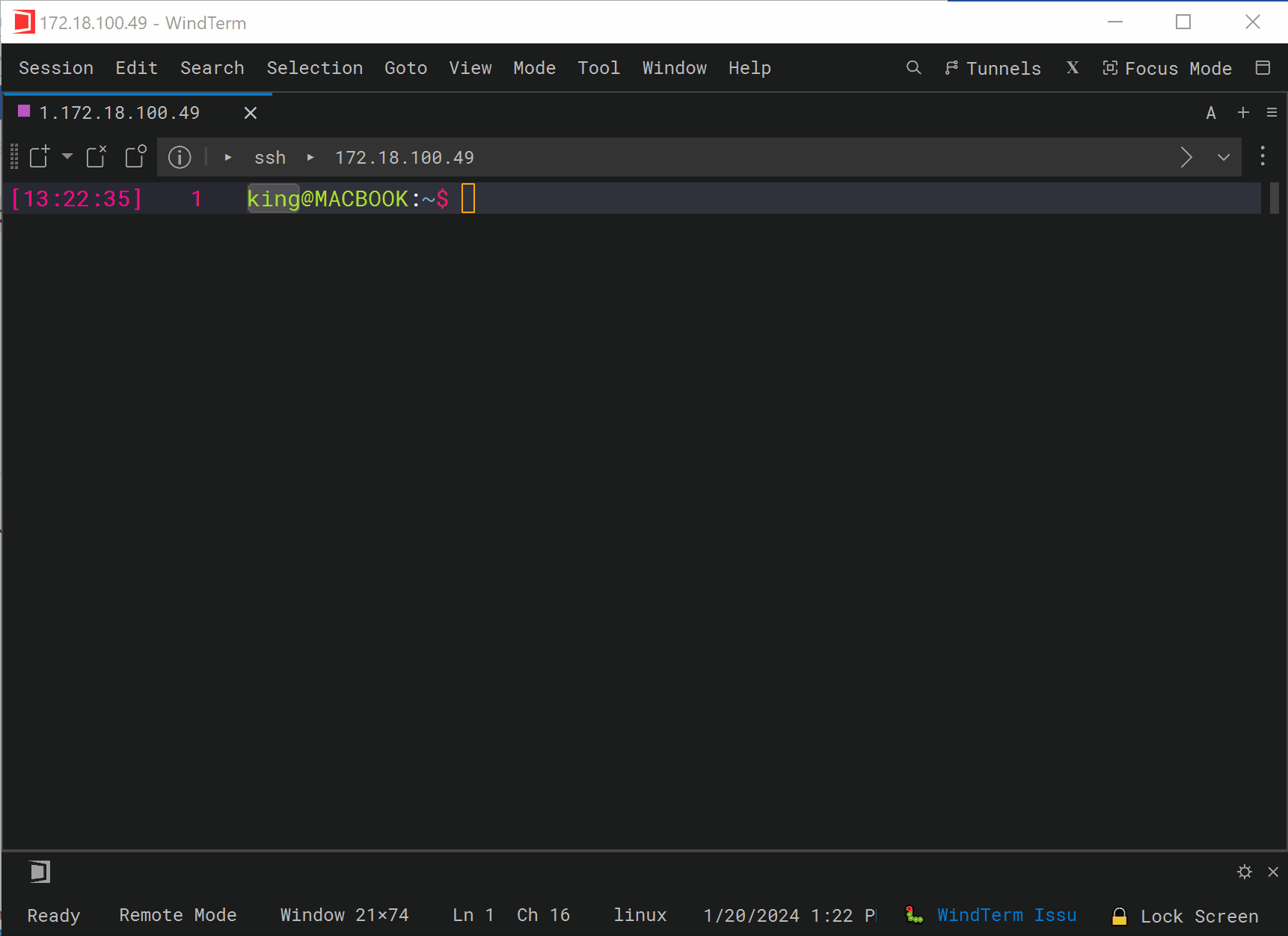Viewport: 1288px width, 936px height.
Task: Select the session info icon
Action: coord(180,157)
